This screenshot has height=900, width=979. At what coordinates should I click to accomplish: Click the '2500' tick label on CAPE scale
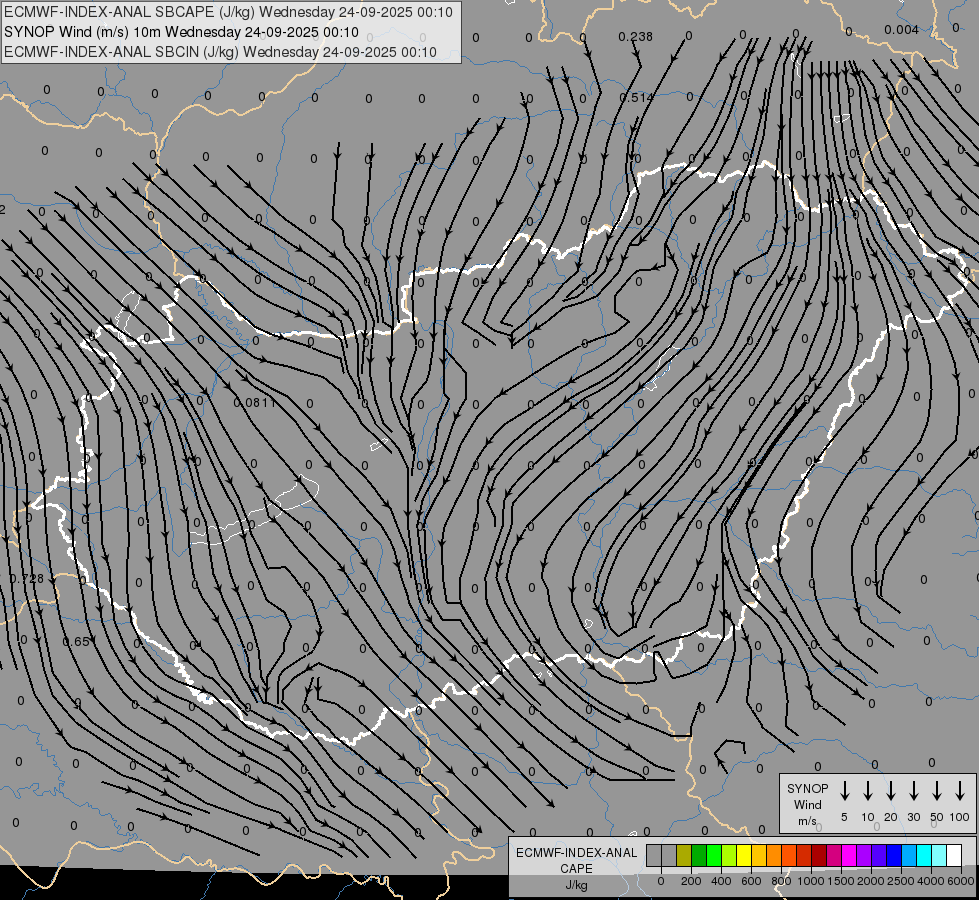(901, 881)
